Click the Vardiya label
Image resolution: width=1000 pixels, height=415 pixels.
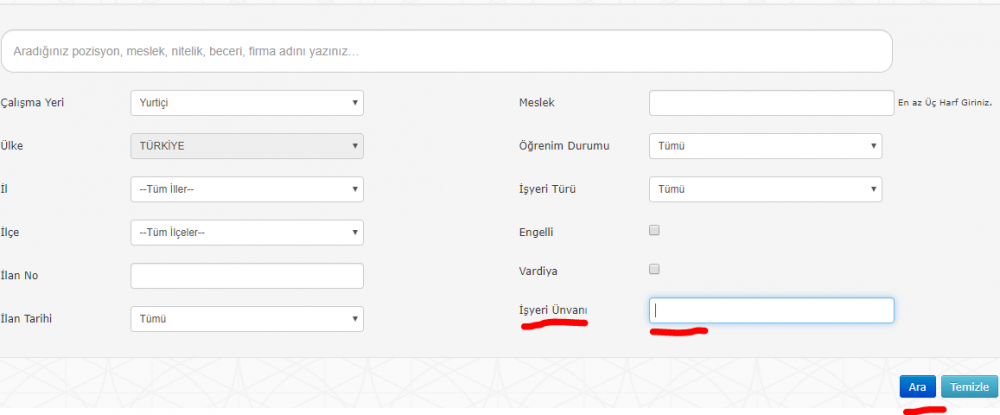click(538, 271)
